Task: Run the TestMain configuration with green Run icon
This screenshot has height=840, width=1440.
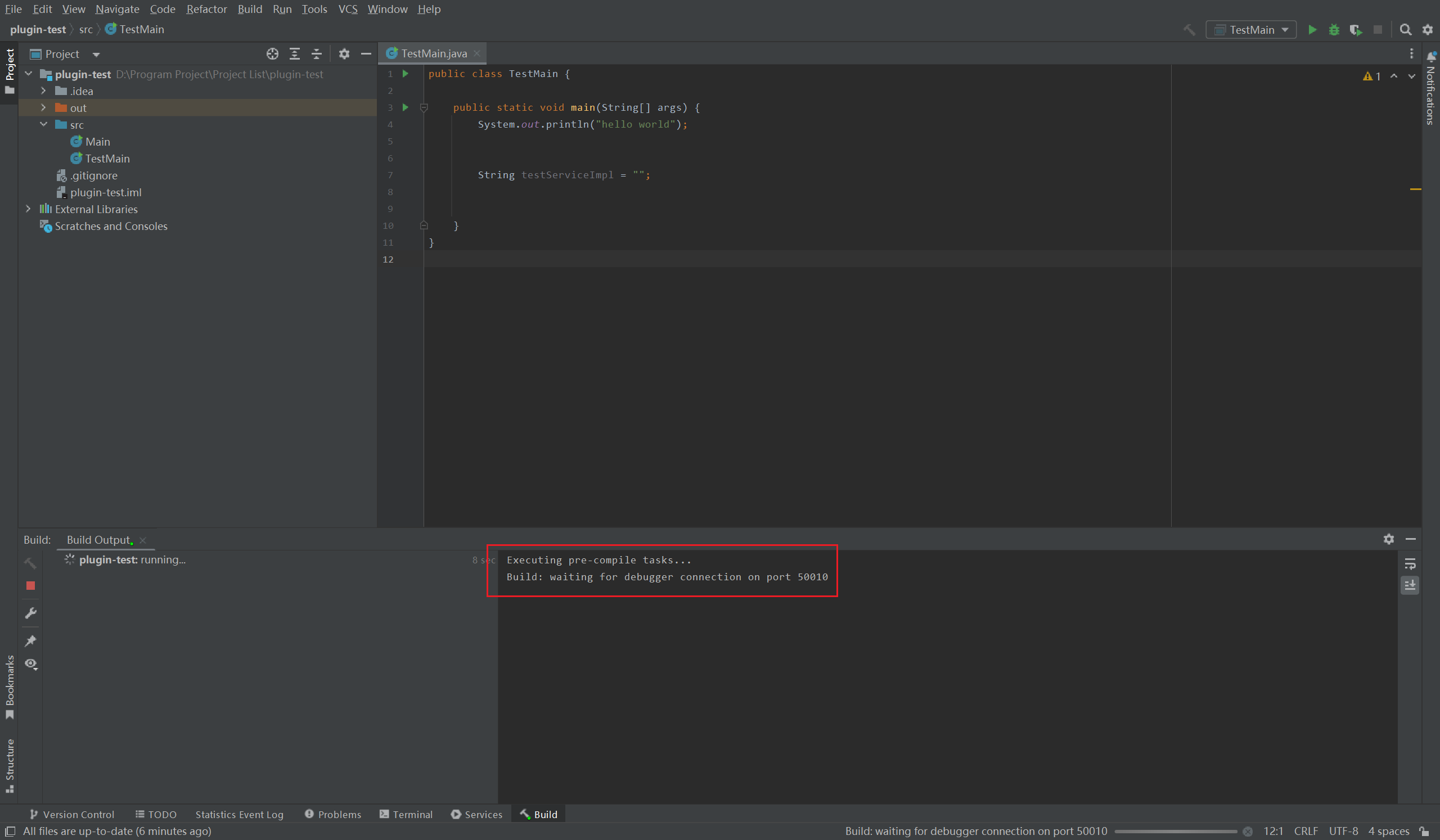Action: [1312, 30]
